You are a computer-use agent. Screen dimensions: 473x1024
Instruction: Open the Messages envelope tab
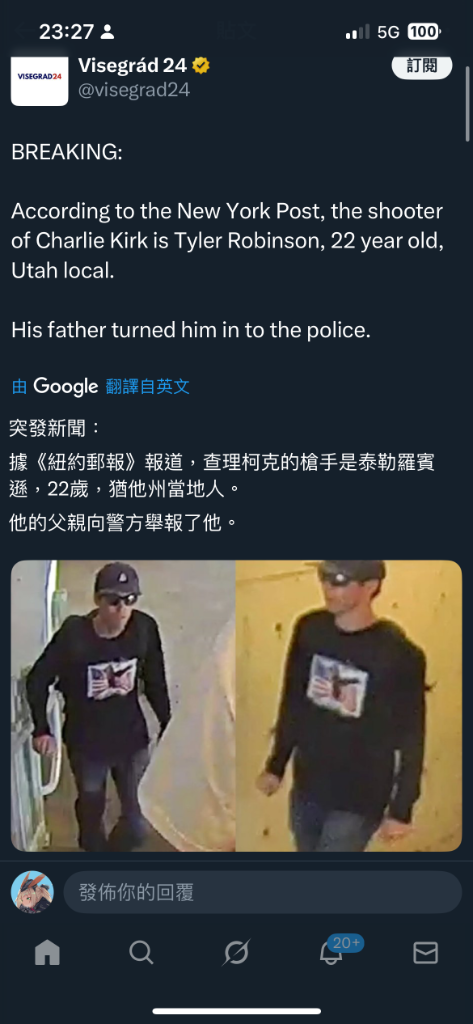(425, 953)
